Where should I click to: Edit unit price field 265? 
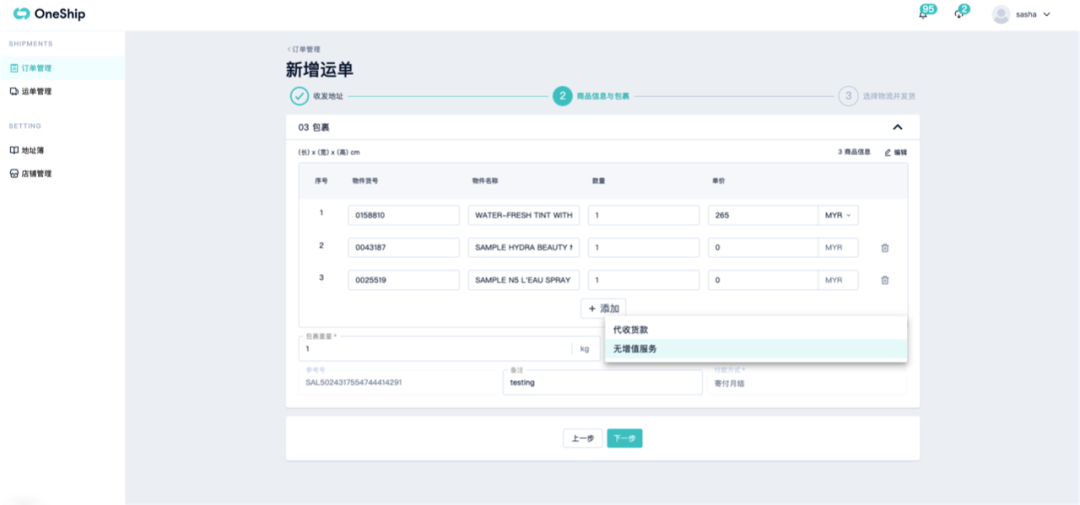point(762,215)
